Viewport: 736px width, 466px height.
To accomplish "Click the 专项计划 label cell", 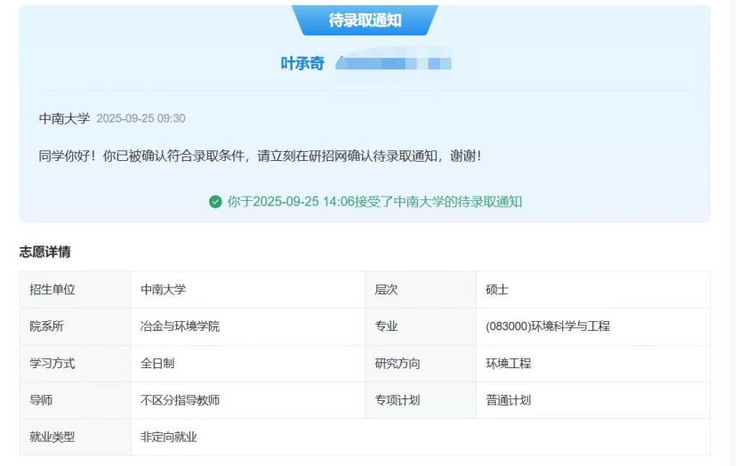I will [x=397, y=400].
